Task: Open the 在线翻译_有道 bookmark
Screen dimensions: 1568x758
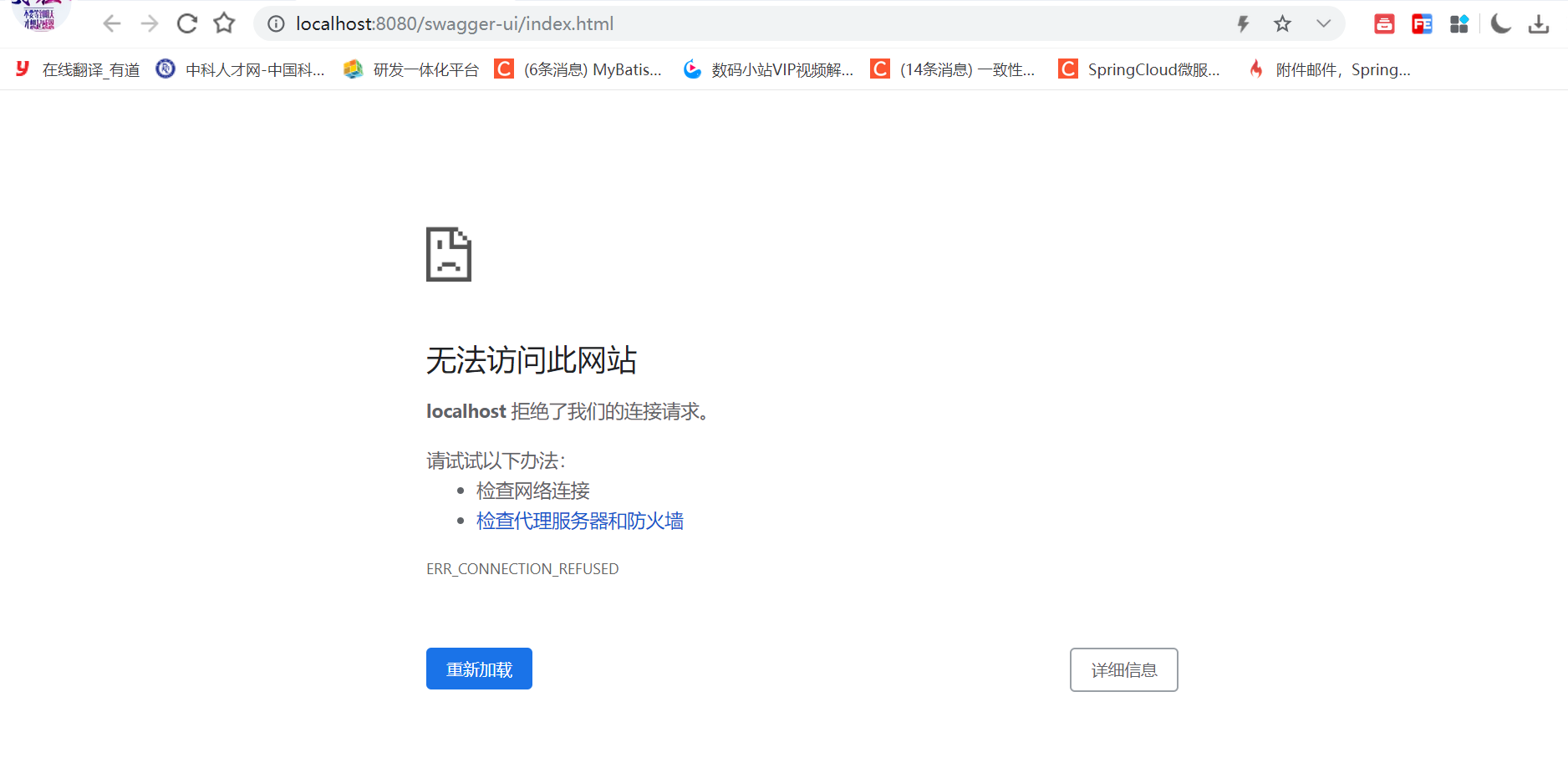Action: (x=78, y=69)
